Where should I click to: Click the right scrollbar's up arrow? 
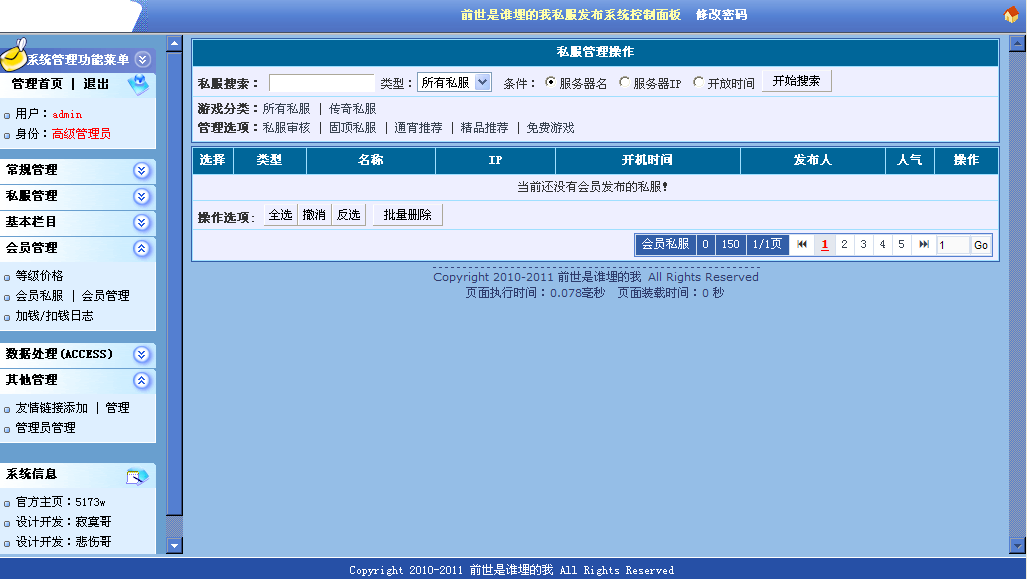click(x=1017, y=44)
